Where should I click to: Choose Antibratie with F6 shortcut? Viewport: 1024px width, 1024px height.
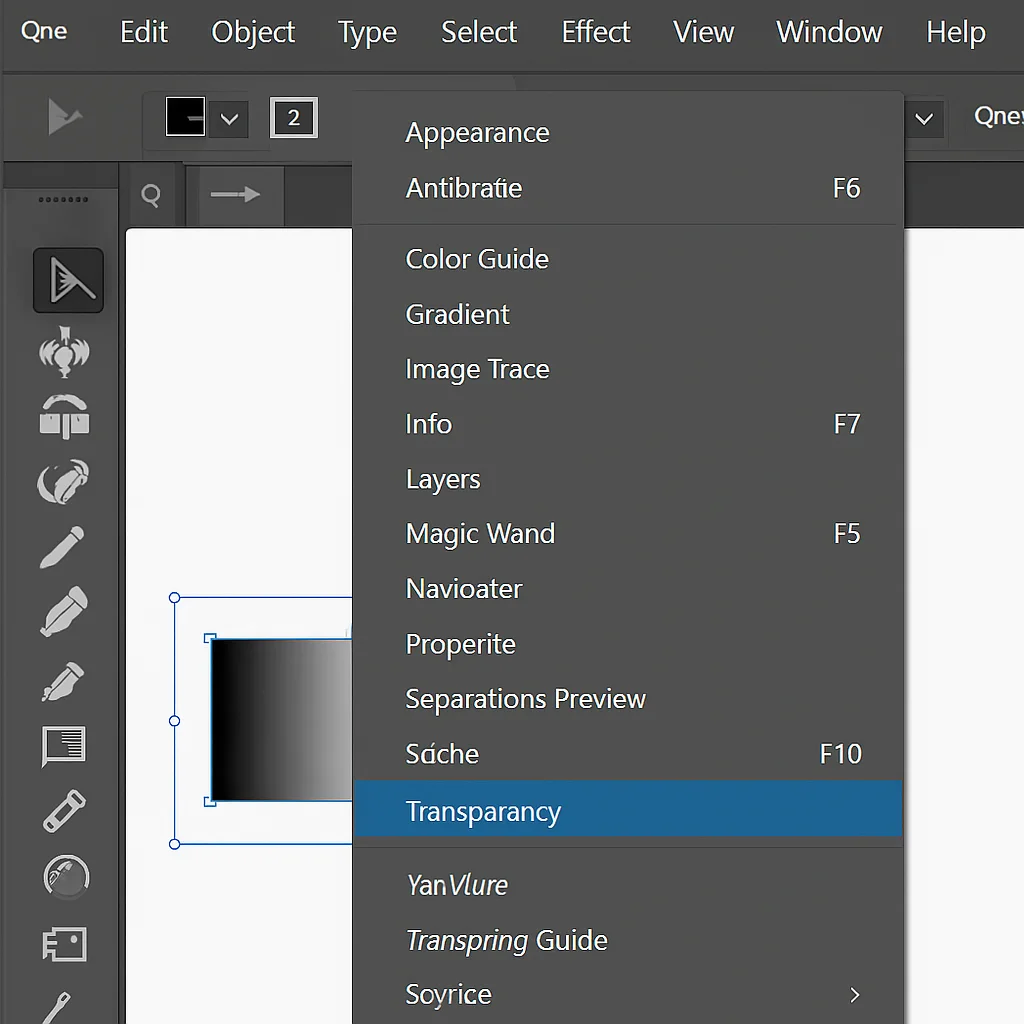pyautogui.click(x=628, y=188)
